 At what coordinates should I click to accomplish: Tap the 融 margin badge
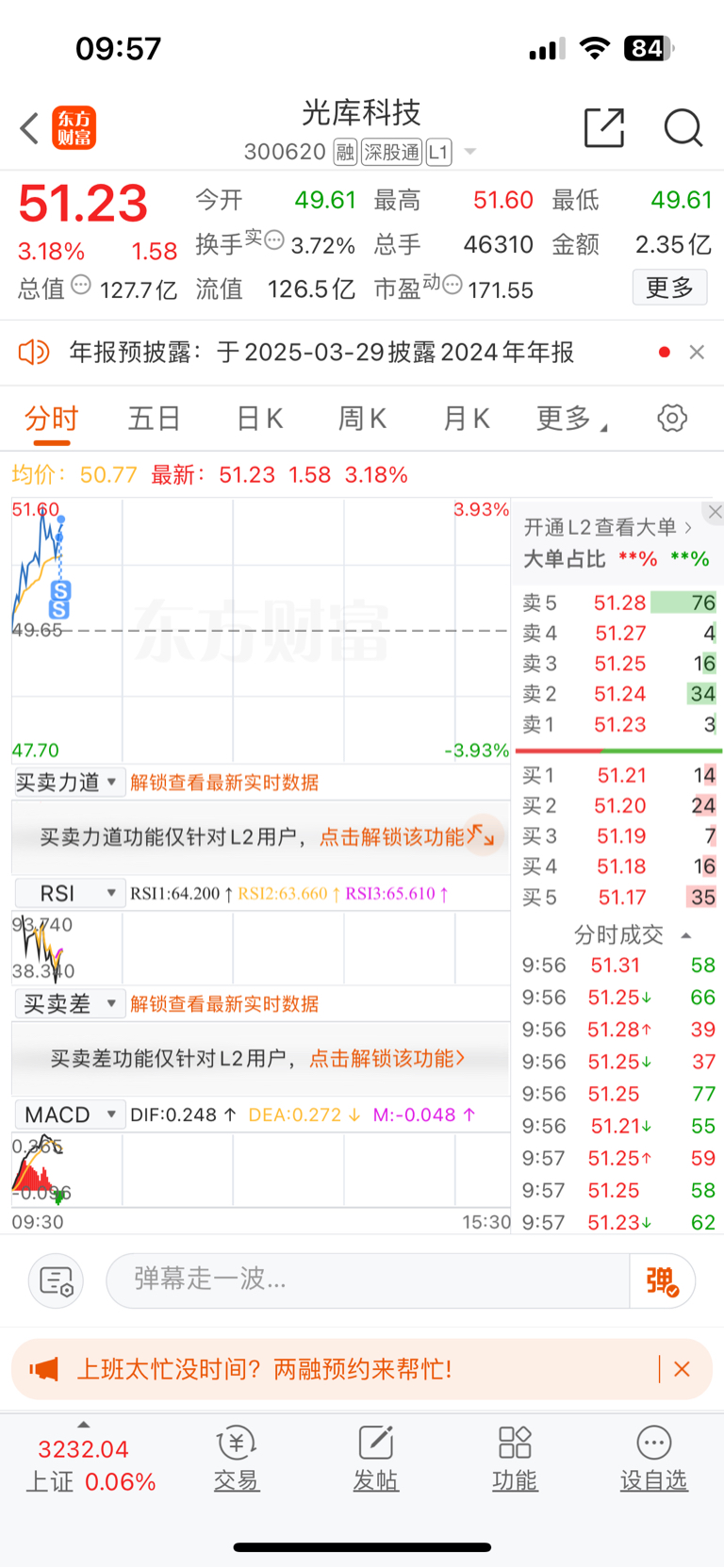click(345, 152)
